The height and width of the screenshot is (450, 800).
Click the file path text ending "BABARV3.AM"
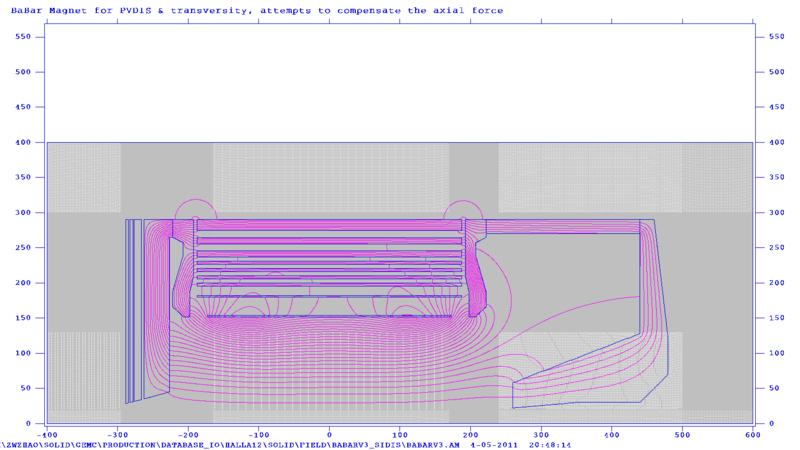(x=230, y=445)
